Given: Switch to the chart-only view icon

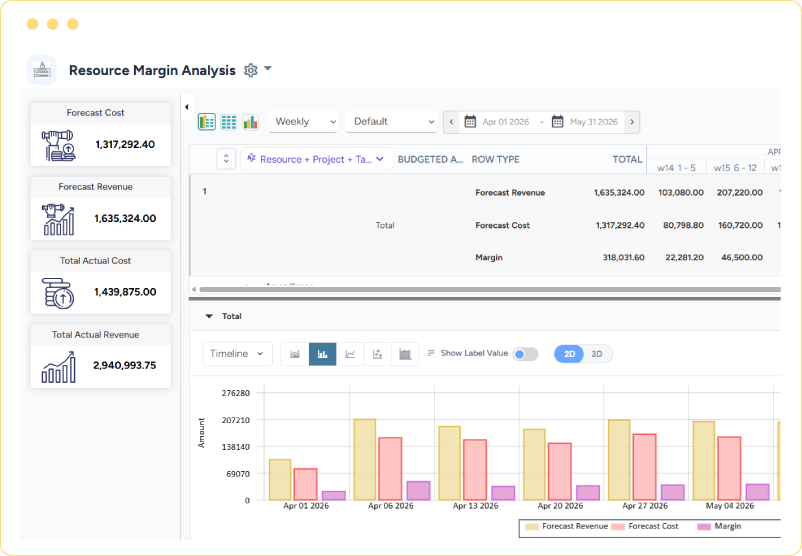Looking at the screenshot, I should [250, 122].
